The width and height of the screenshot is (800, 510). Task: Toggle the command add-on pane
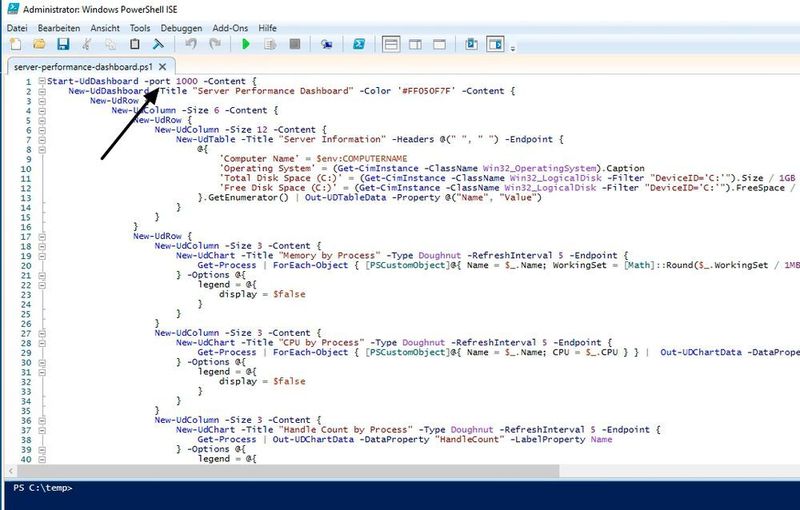click(495, 44)
